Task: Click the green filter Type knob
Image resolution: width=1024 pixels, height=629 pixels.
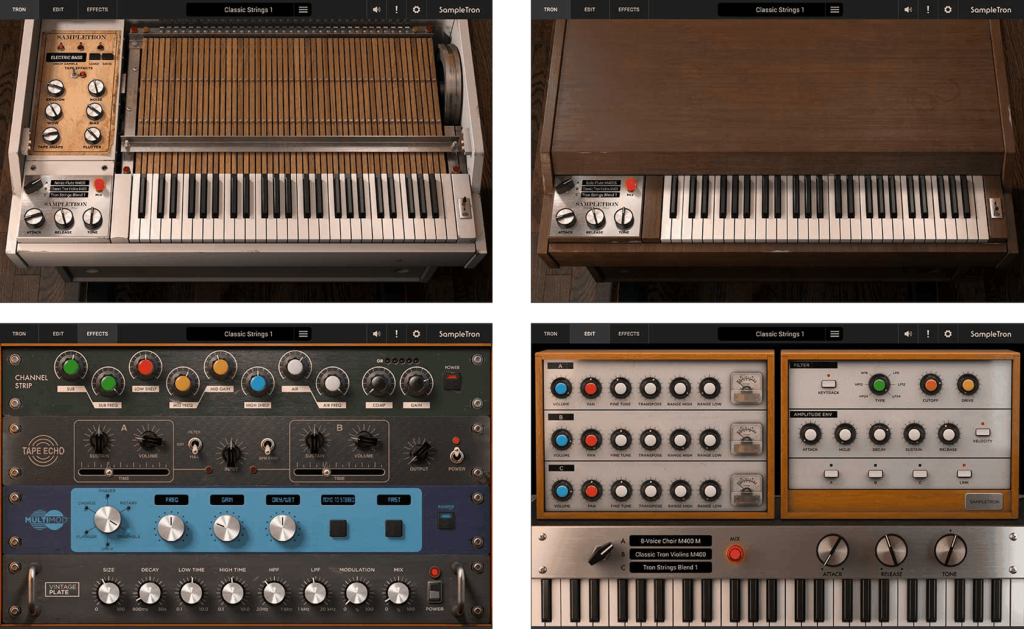Action: tap(879, 384)
